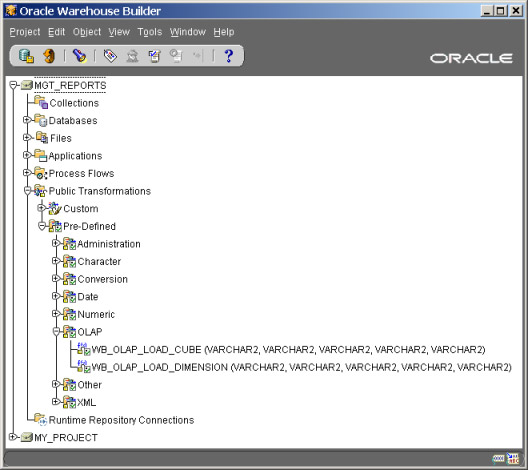Viewport: 528px width, 470px height.
Task: Click the seahorse icon in the toolbar
Action: click(x=49, y=56)
